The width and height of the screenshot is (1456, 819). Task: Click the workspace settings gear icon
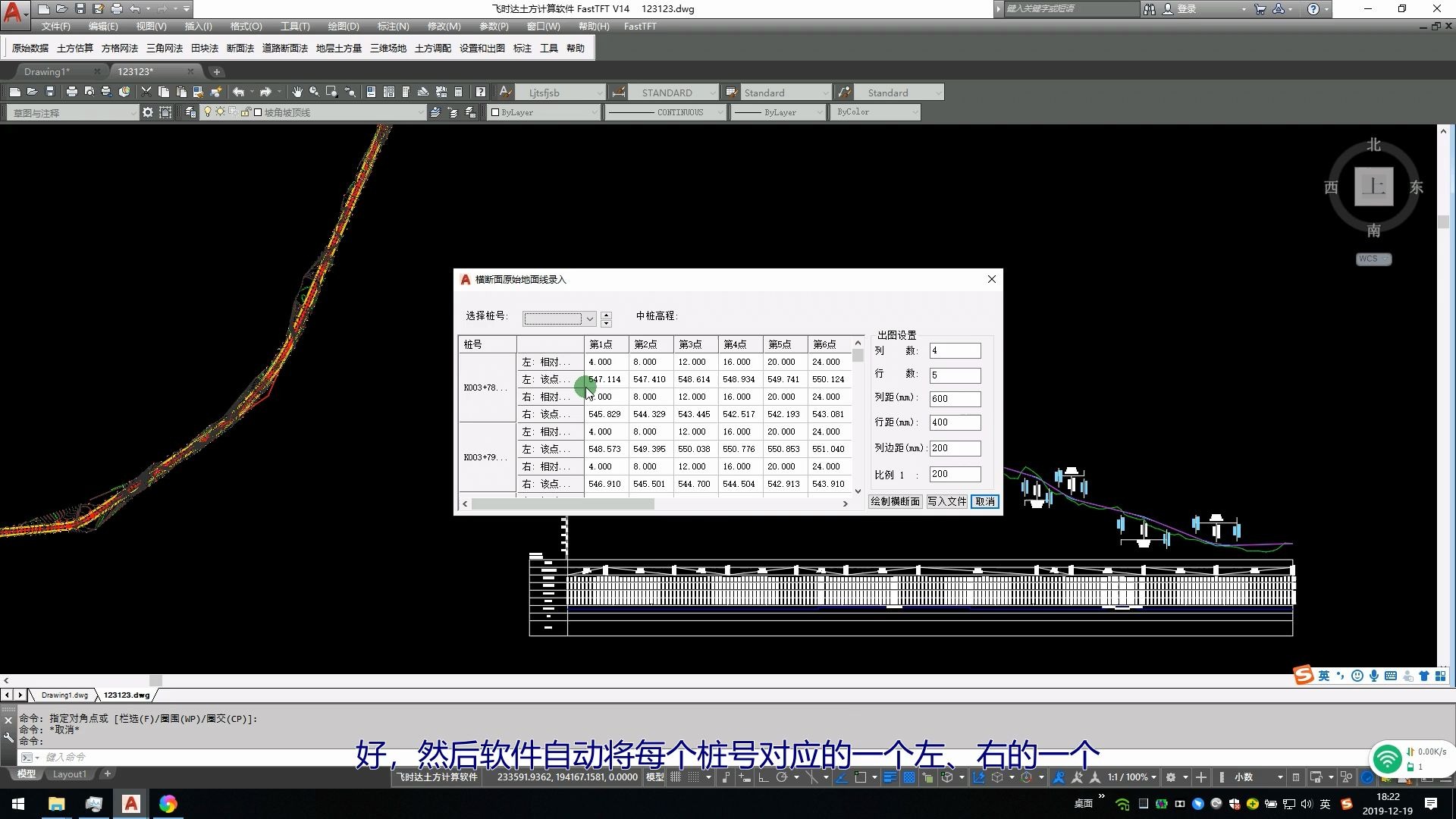pyautogui.click(x=147, y=112)
